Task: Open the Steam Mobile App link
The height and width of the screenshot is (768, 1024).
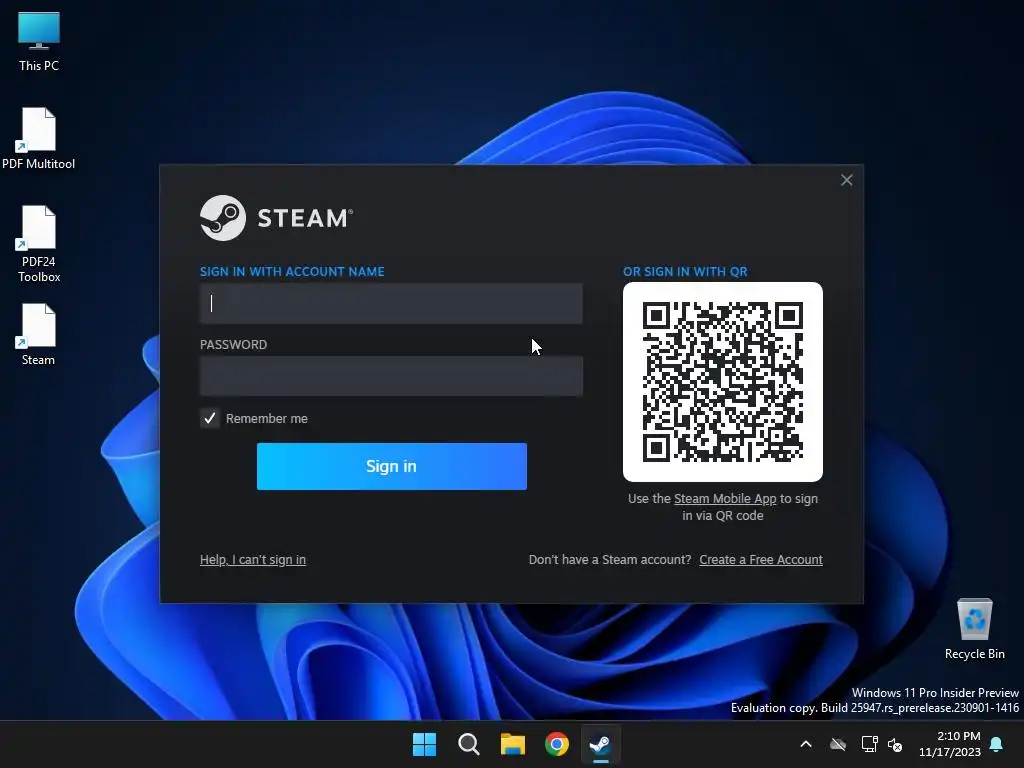Action: click(725, 499)
